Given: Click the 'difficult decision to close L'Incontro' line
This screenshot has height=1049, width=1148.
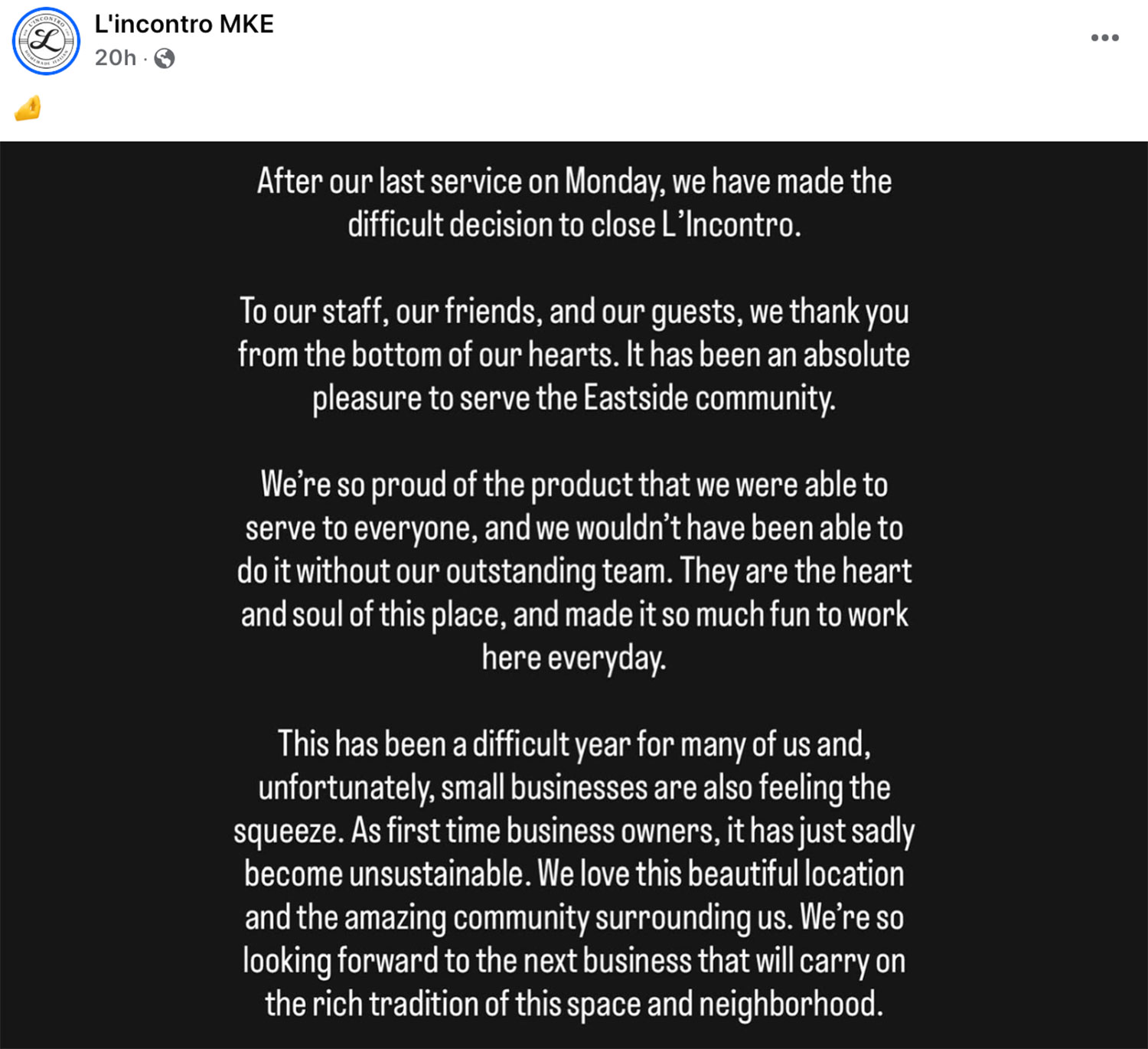Looking at the screenshot, I should (x=574, y=225).
